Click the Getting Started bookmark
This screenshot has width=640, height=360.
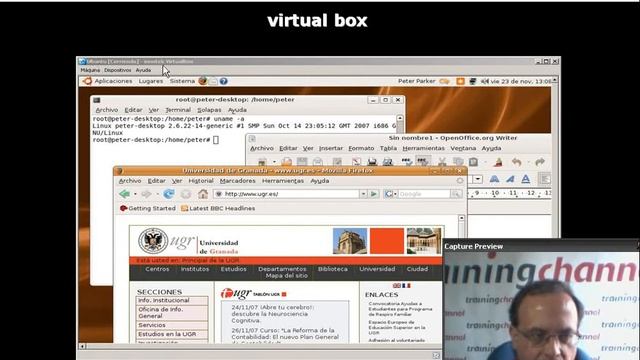tap(148, 208)
